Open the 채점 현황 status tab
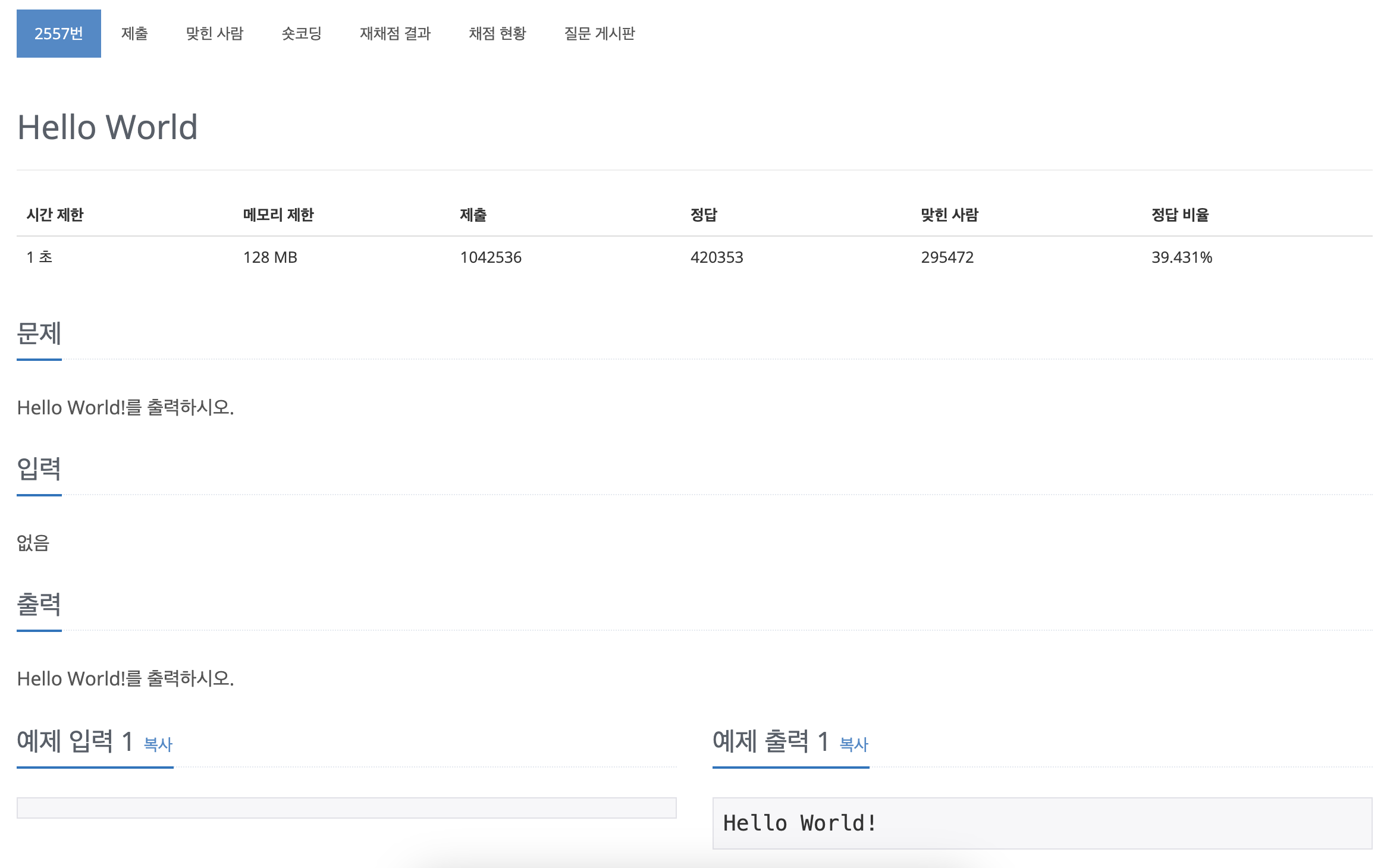 pos(498,34)
